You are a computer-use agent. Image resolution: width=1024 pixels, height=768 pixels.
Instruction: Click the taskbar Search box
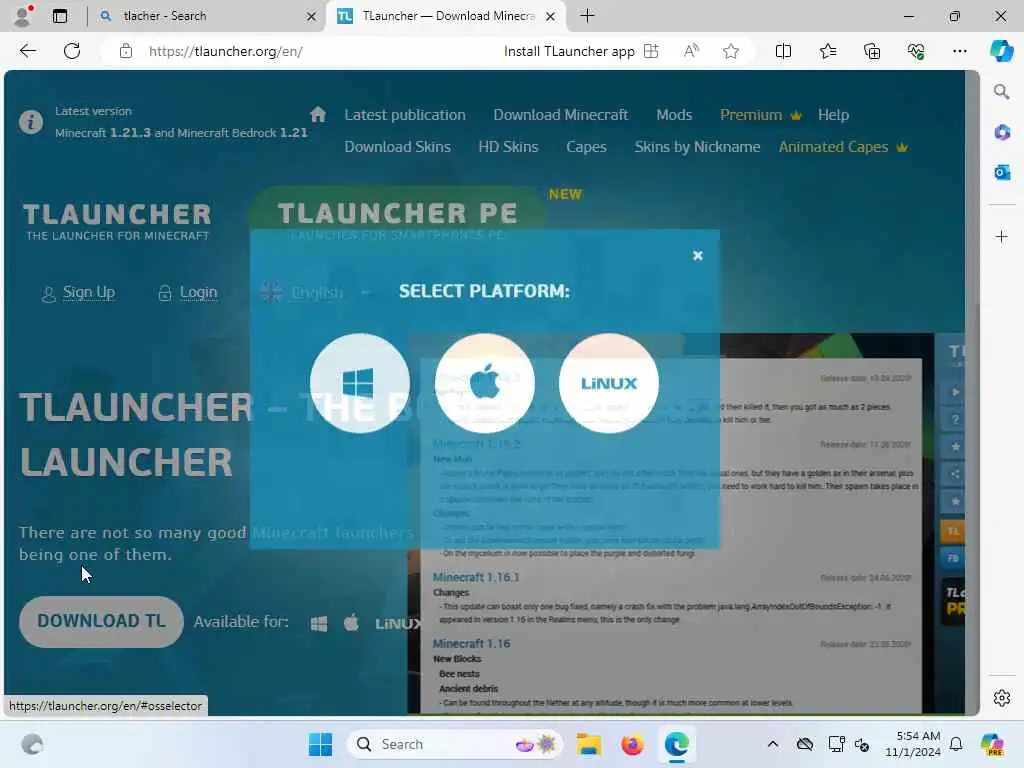(455, 744)
